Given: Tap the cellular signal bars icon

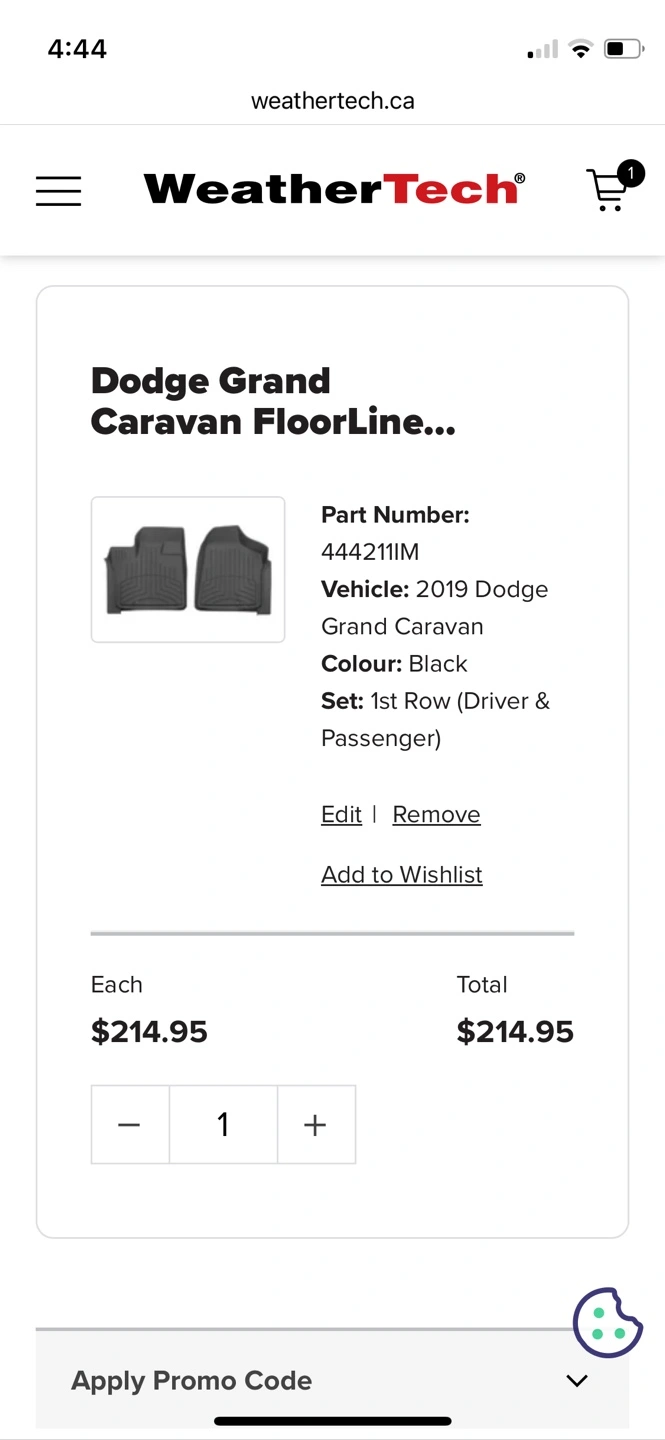Looking at the screenshot, I should coord(543,50).
